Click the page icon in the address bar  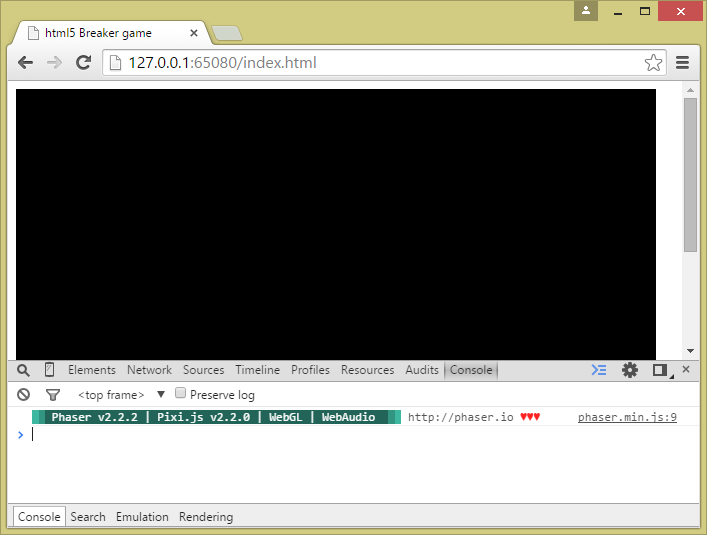115,63
